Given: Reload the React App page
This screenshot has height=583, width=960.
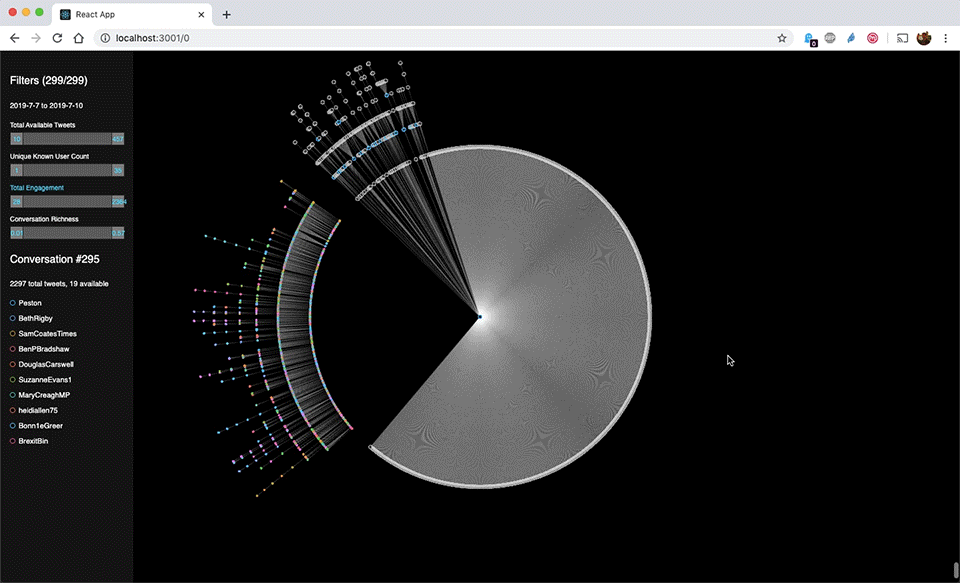Looking at the screenshot, I should (57, 37).
